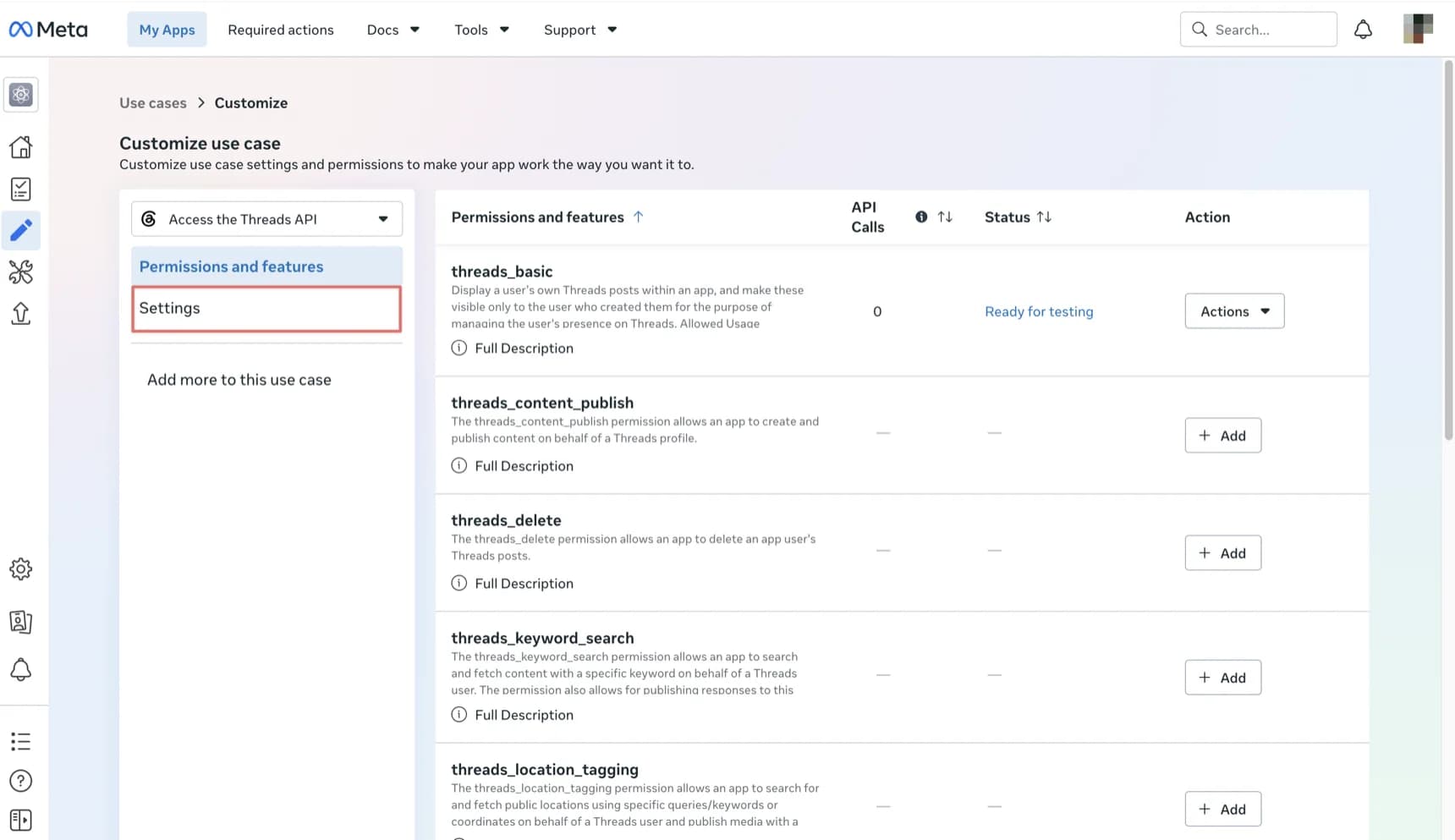Open the Access the Threads API dropdown
This screenshot has height=840, width=1455.
[266, 219]
